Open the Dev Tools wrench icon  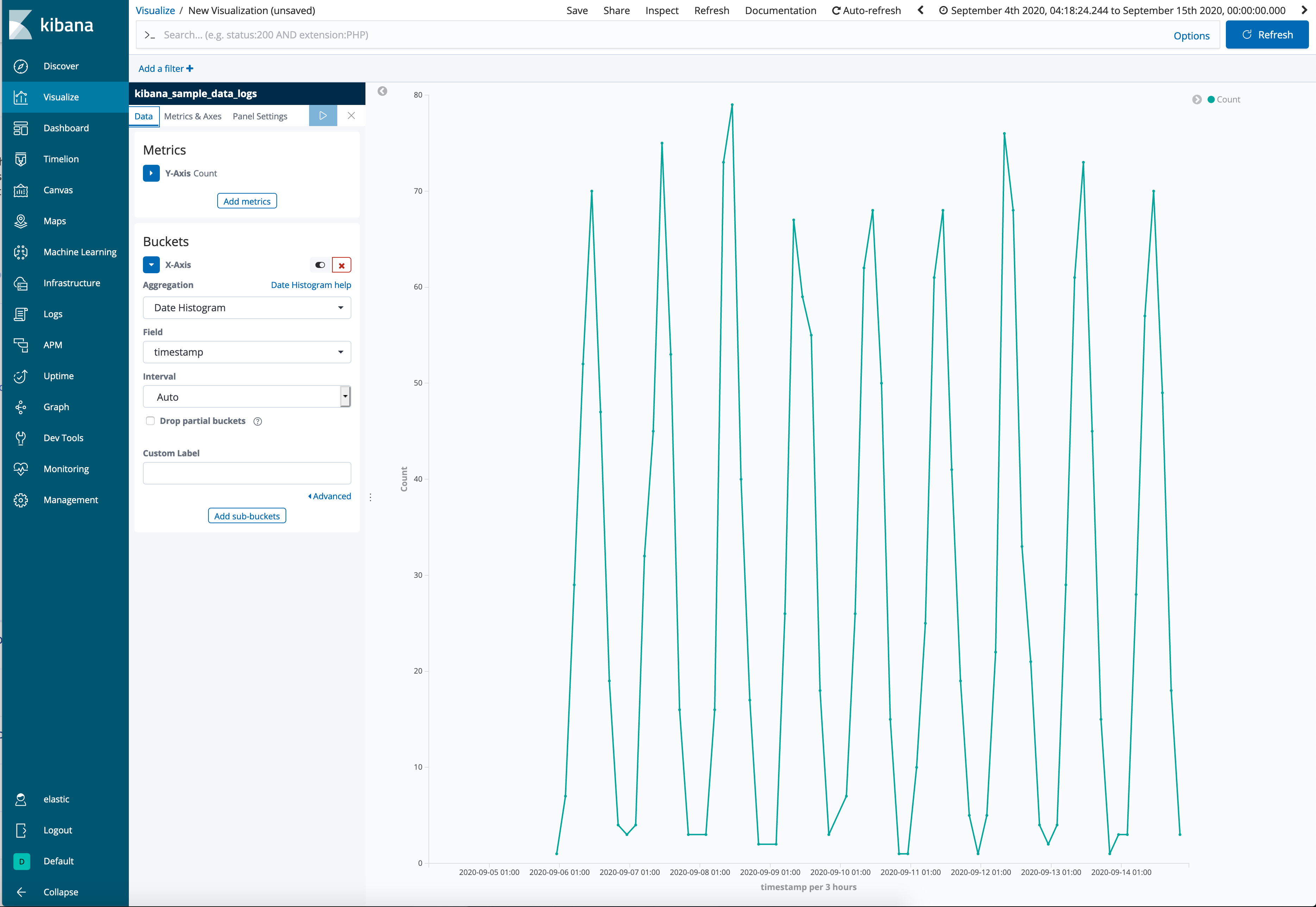[x=21, y=438]
